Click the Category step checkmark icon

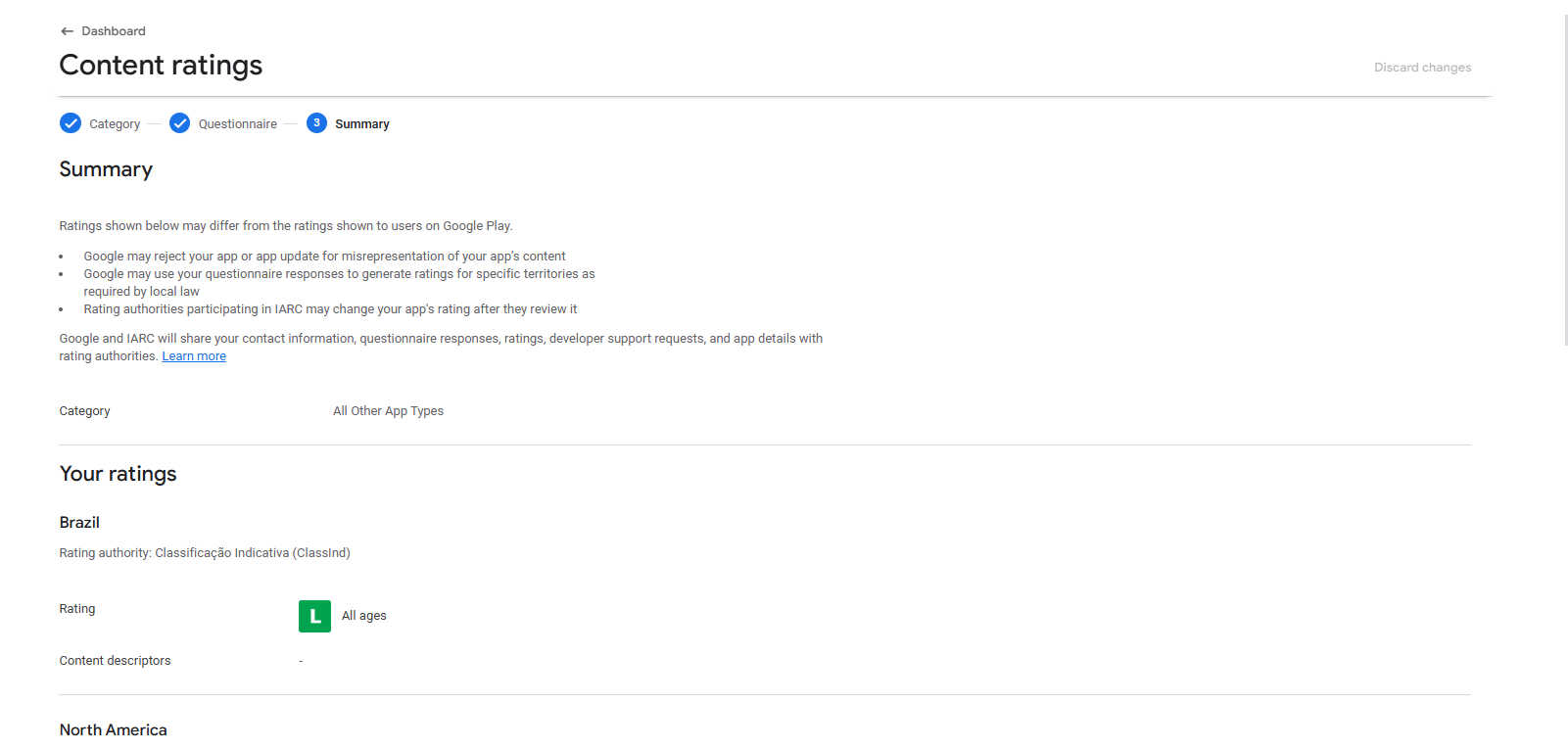[71, 123]
